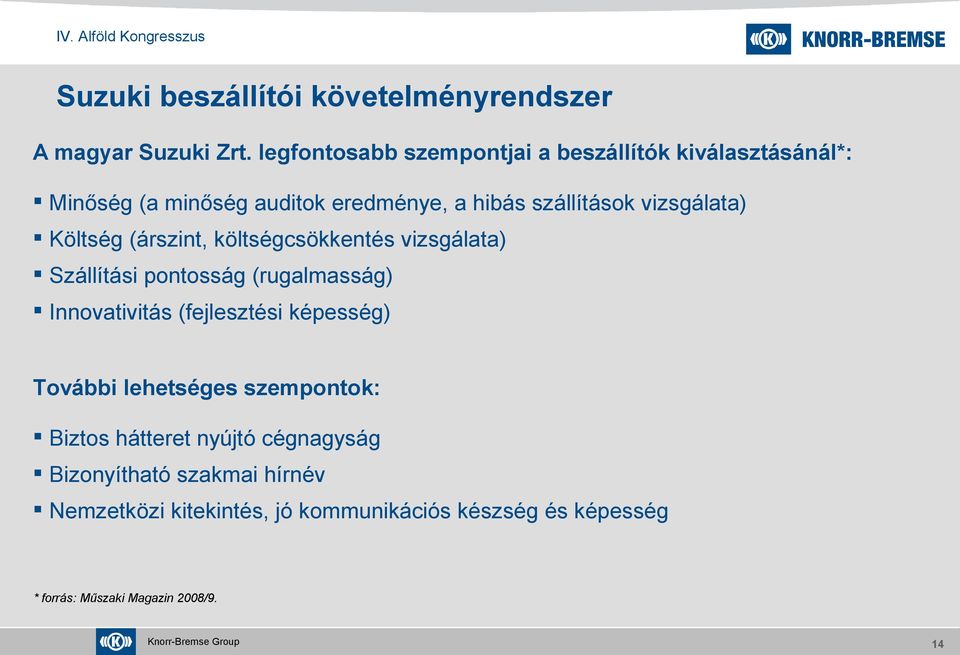Viewport: 960px width, 655px height.
Task: Click the slide page number 14
Action: pos(937,644)
